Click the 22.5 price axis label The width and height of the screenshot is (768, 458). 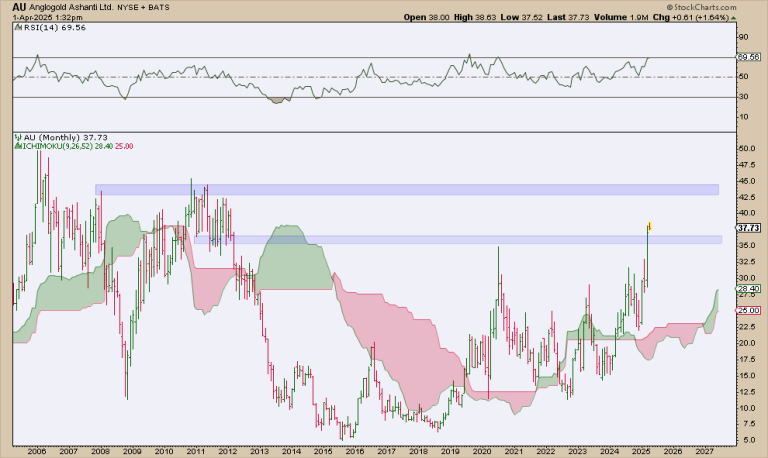click(745, 327)
